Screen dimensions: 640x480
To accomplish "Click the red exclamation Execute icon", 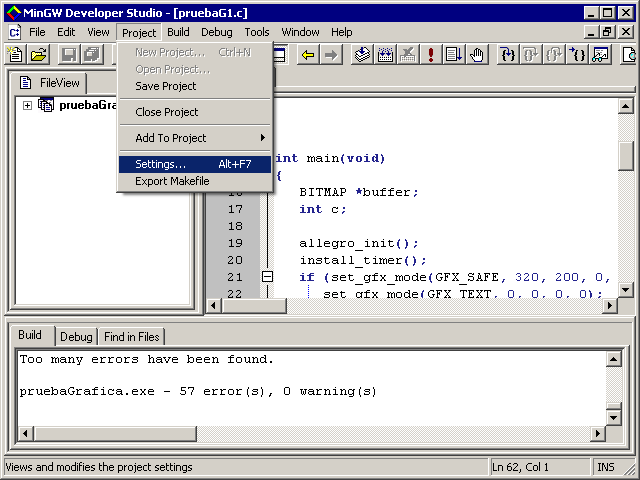I will tap(431, 54).
